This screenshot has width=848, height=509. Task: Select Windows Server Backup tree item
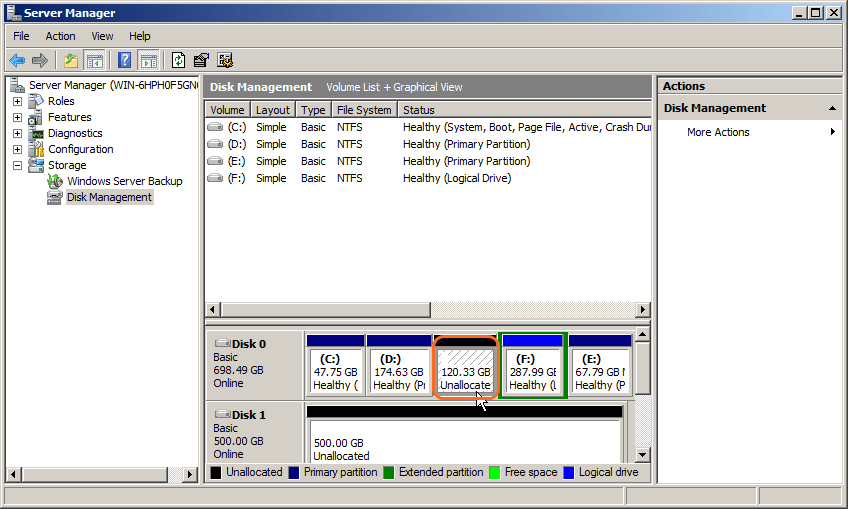click(x=124, y=181)
